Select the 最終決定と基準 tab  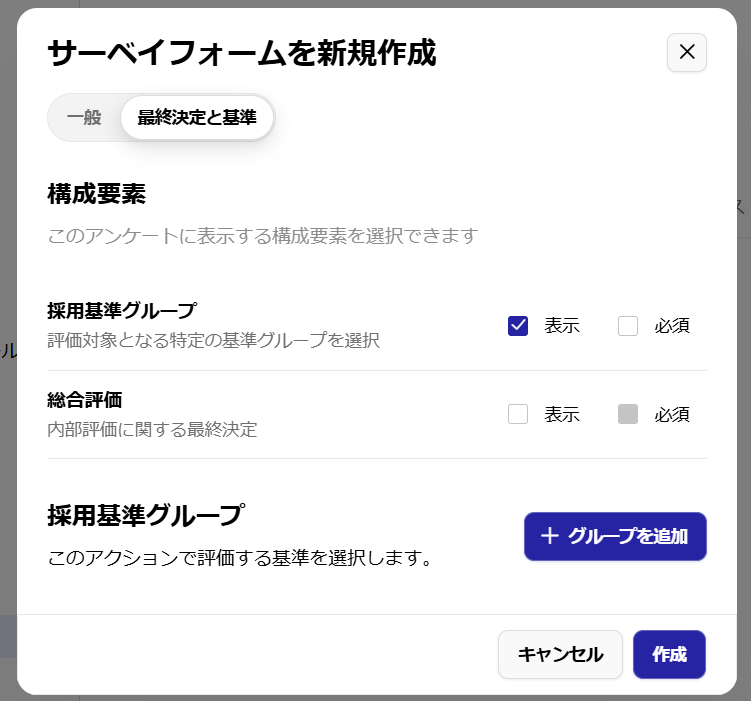(197, 117)
